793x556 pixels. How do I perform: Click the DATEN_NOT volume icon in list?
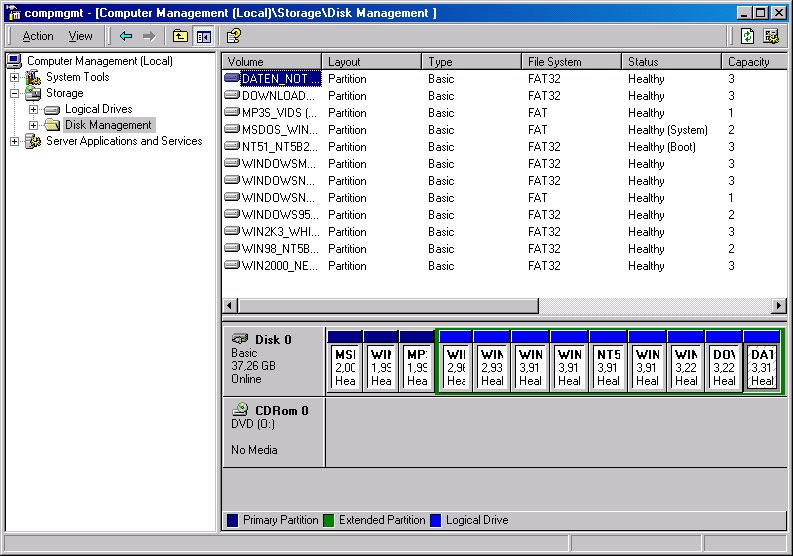(x=232, y=79)
